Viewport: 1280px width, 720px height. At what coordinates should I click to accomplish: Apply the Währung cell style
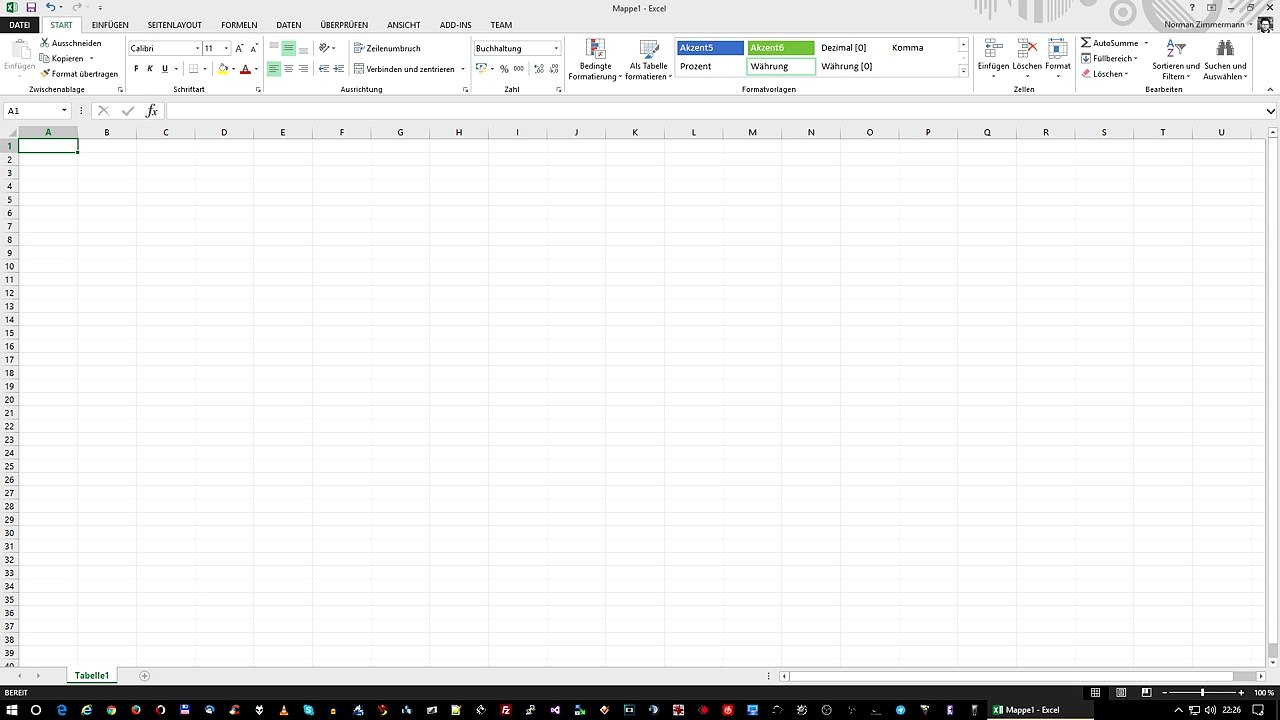[x=781, y=66]
